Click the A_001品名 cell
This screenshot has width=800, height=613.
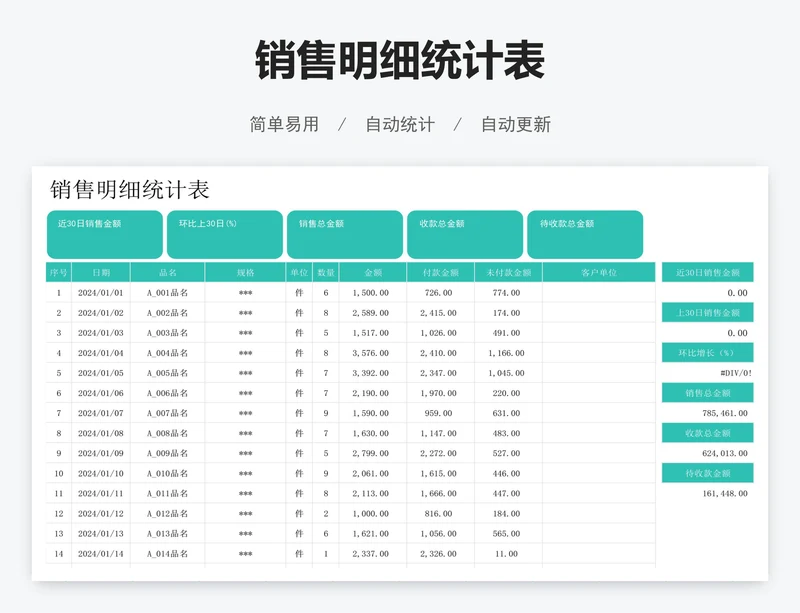(x=168, y=293)
